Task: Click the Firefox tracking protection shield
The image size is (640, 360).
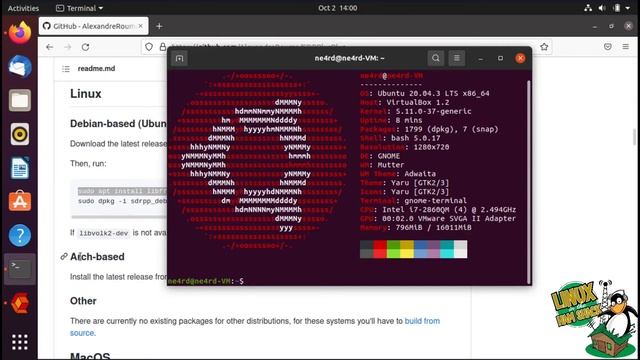Action: pos(149,47)
